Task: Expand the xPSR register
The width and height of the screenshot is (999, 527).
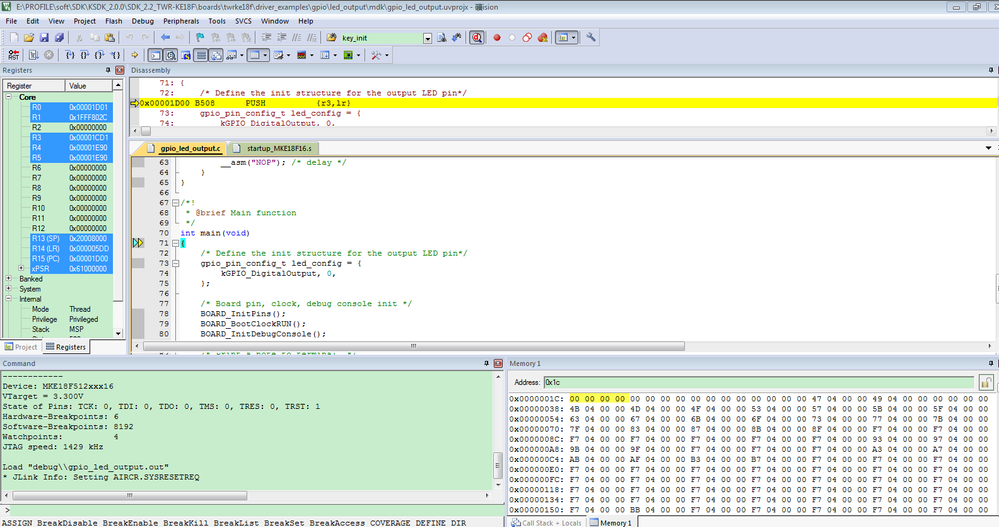Action: 21,268
